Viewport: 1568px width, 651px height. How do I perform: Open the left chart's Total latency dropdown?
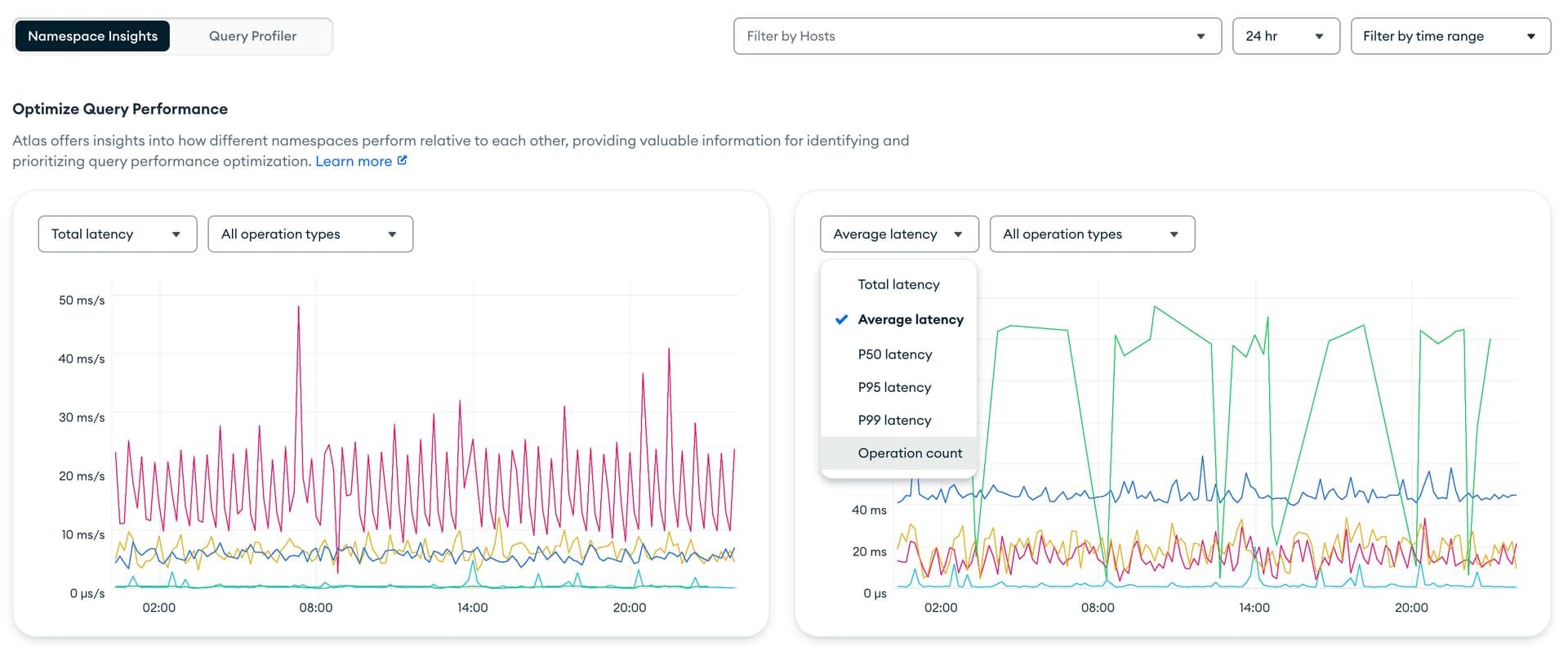click(x=117, y=234)
